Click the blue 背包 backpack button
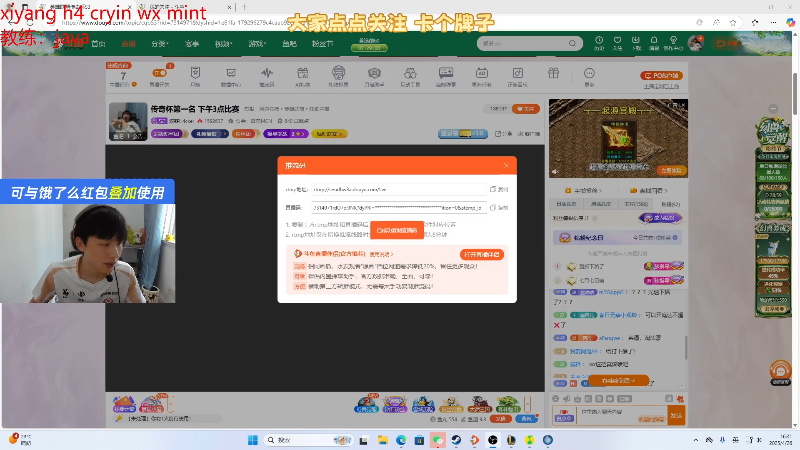Viewport: 800px width, 450px height. (x=527, y=419)
